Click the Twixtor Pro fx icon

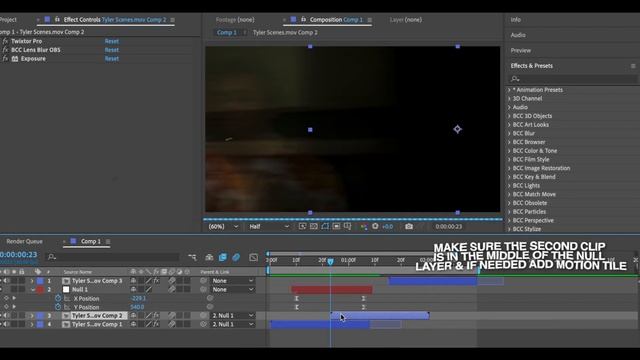pos(5,41)
